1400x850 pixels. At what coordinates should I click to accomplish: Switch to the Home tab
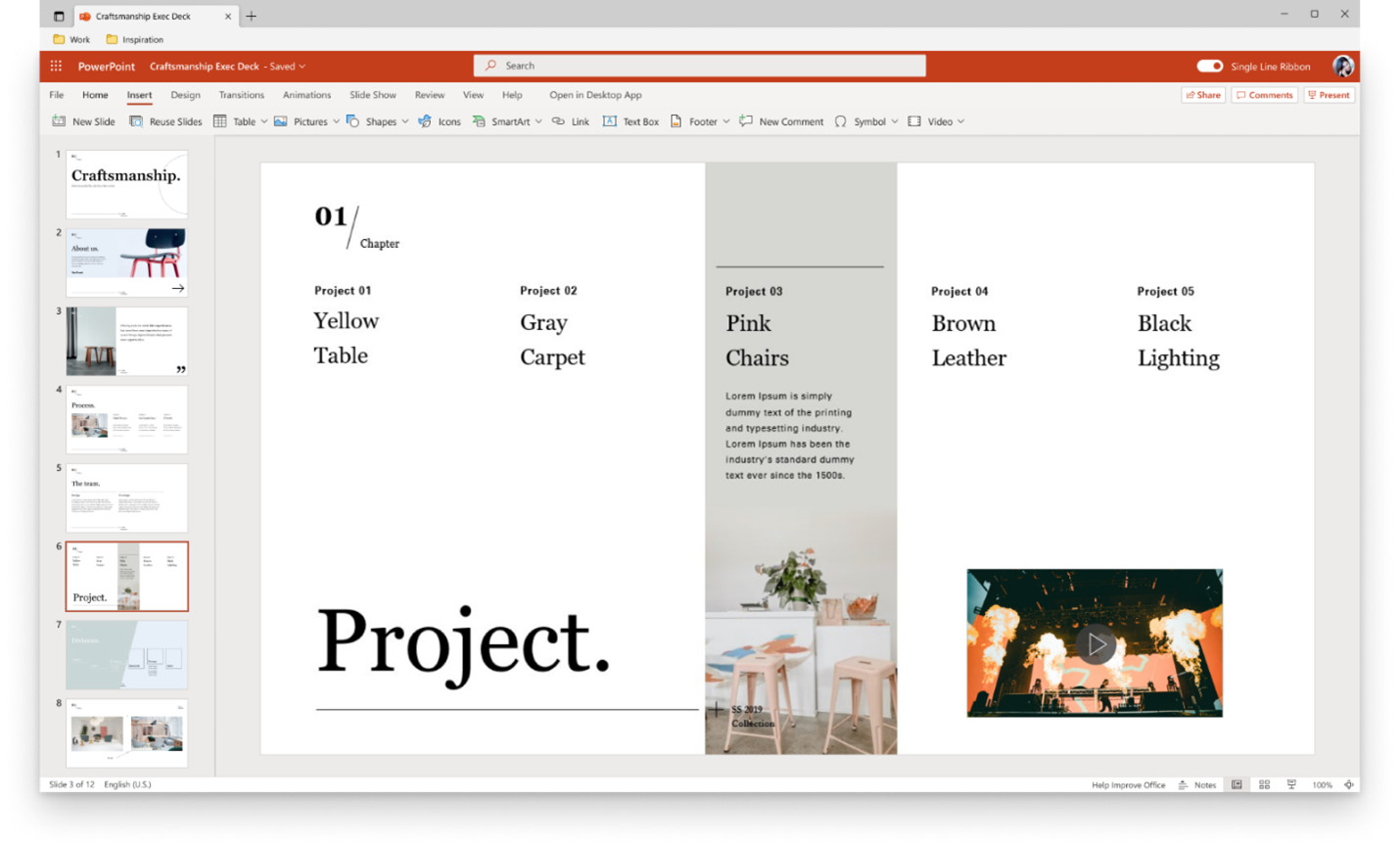coord(95,95)
